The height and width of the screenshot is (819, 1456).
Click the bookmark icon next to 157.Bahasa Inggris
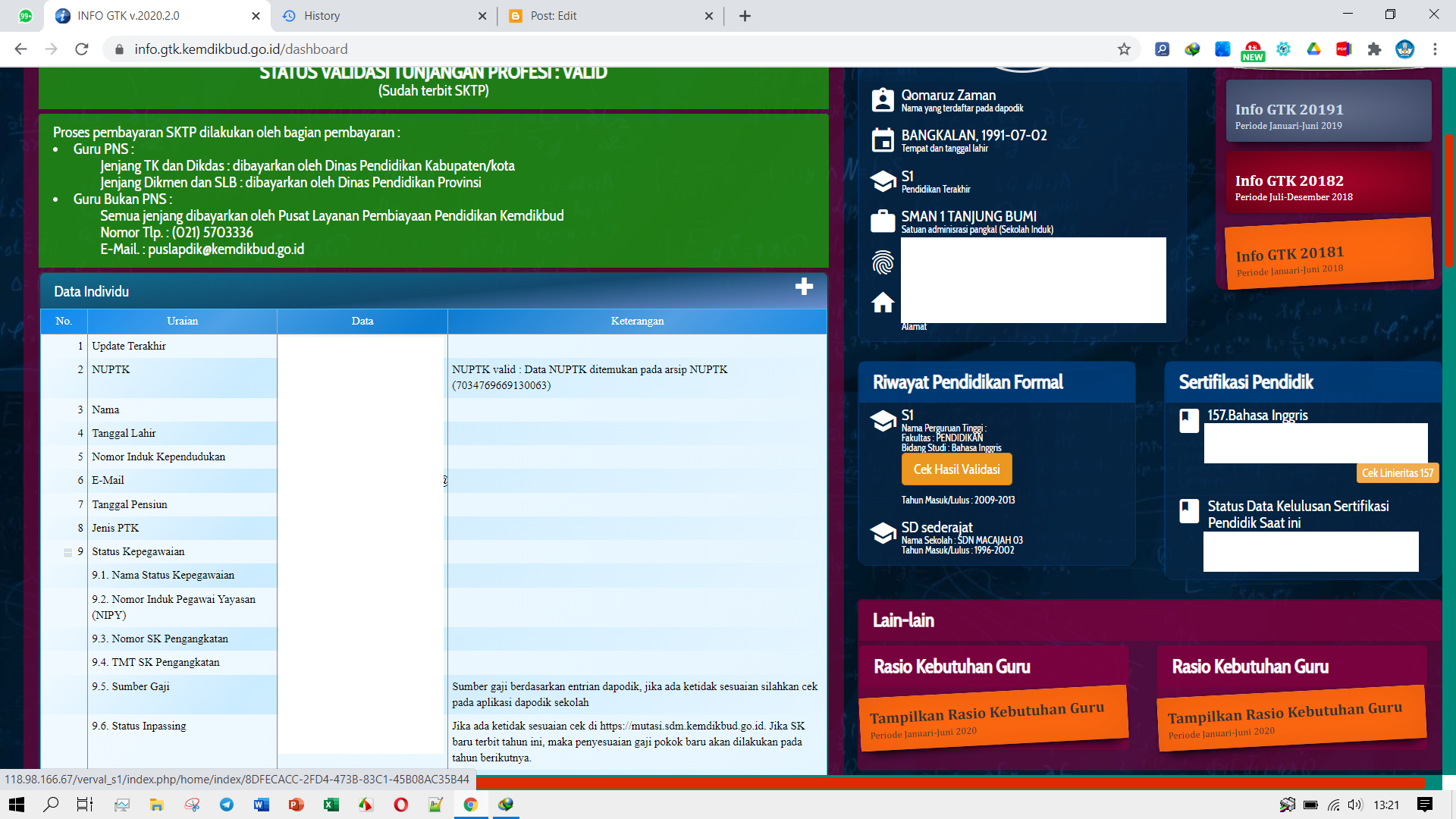click(1189, 421)
